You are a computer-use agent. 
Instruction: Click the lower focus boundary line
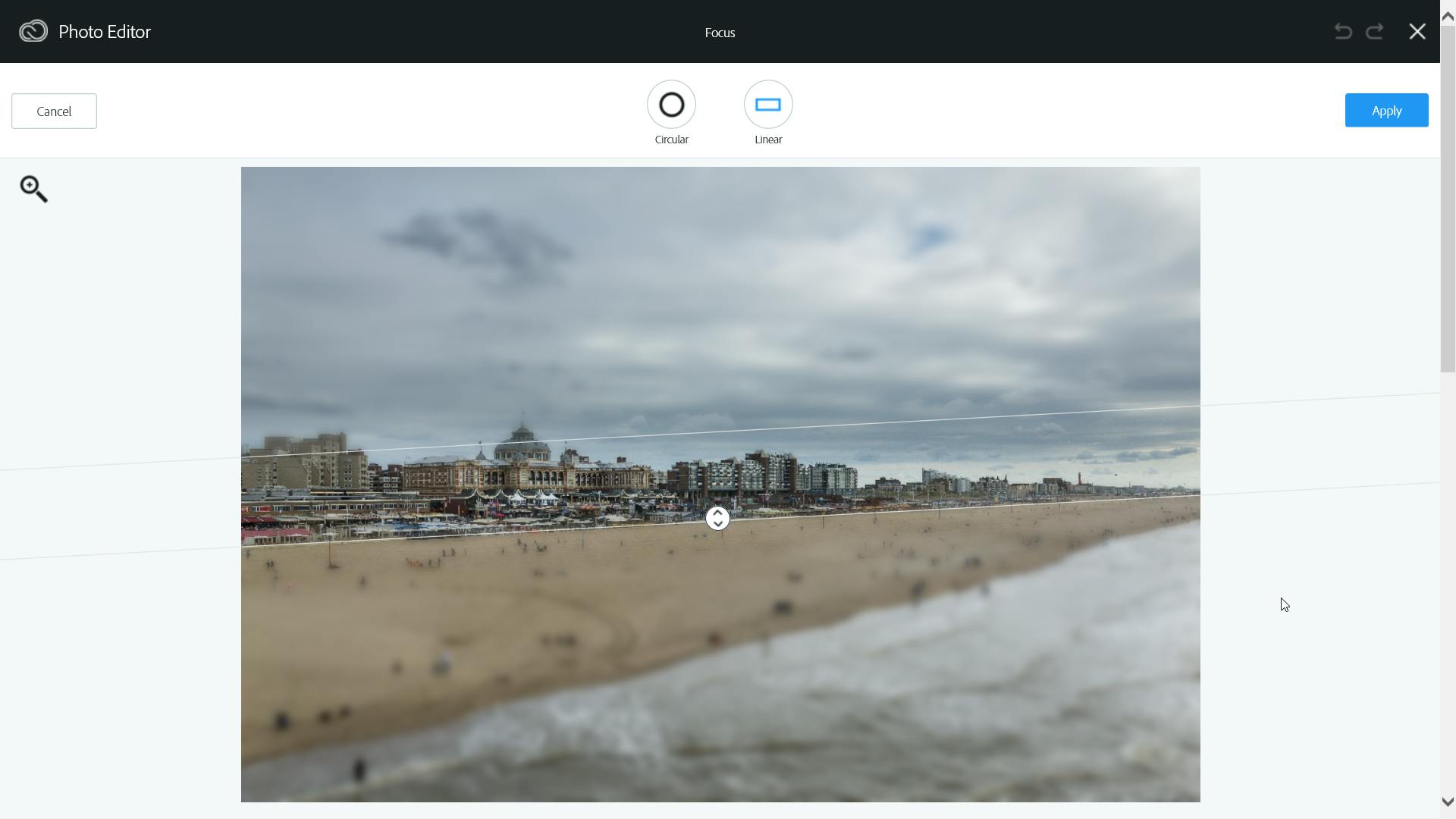(x=948, y=507)
